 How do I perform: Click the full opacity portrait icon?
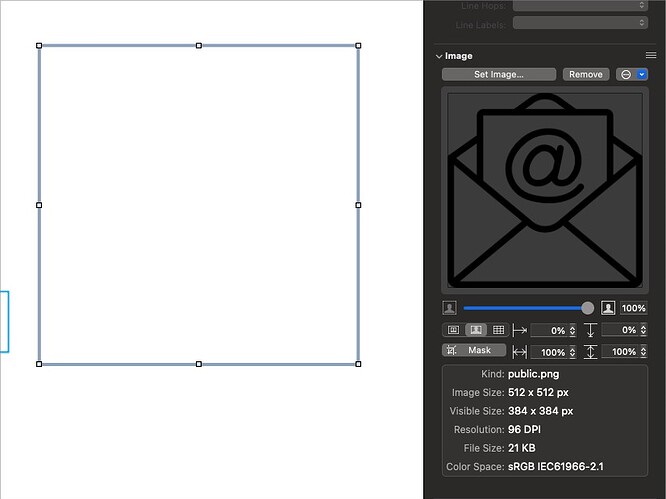608,308
